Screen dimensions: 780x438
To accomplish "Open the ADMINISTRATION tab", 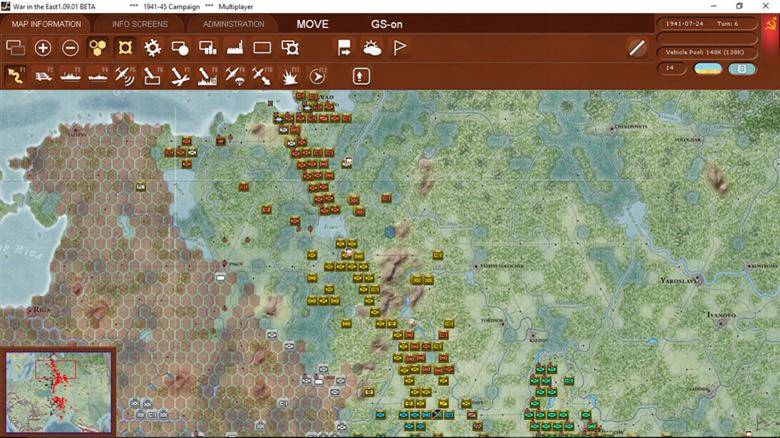I will pos(233,24).
